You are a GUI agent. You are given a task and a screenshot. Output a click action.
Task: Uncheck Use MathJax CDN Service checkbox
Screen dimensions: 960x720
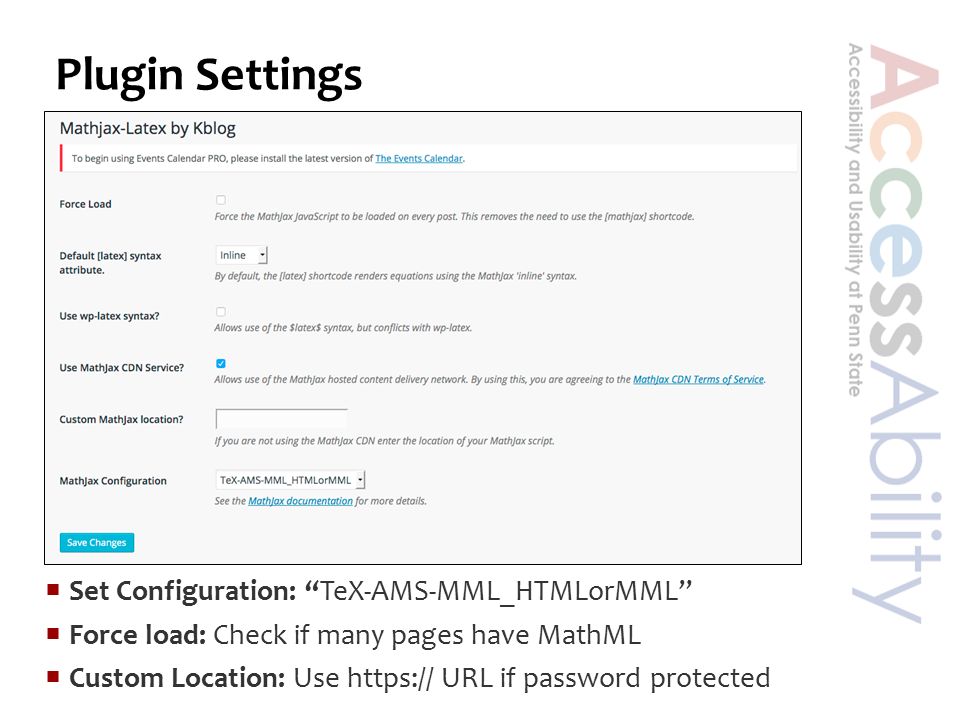(221, 364)
